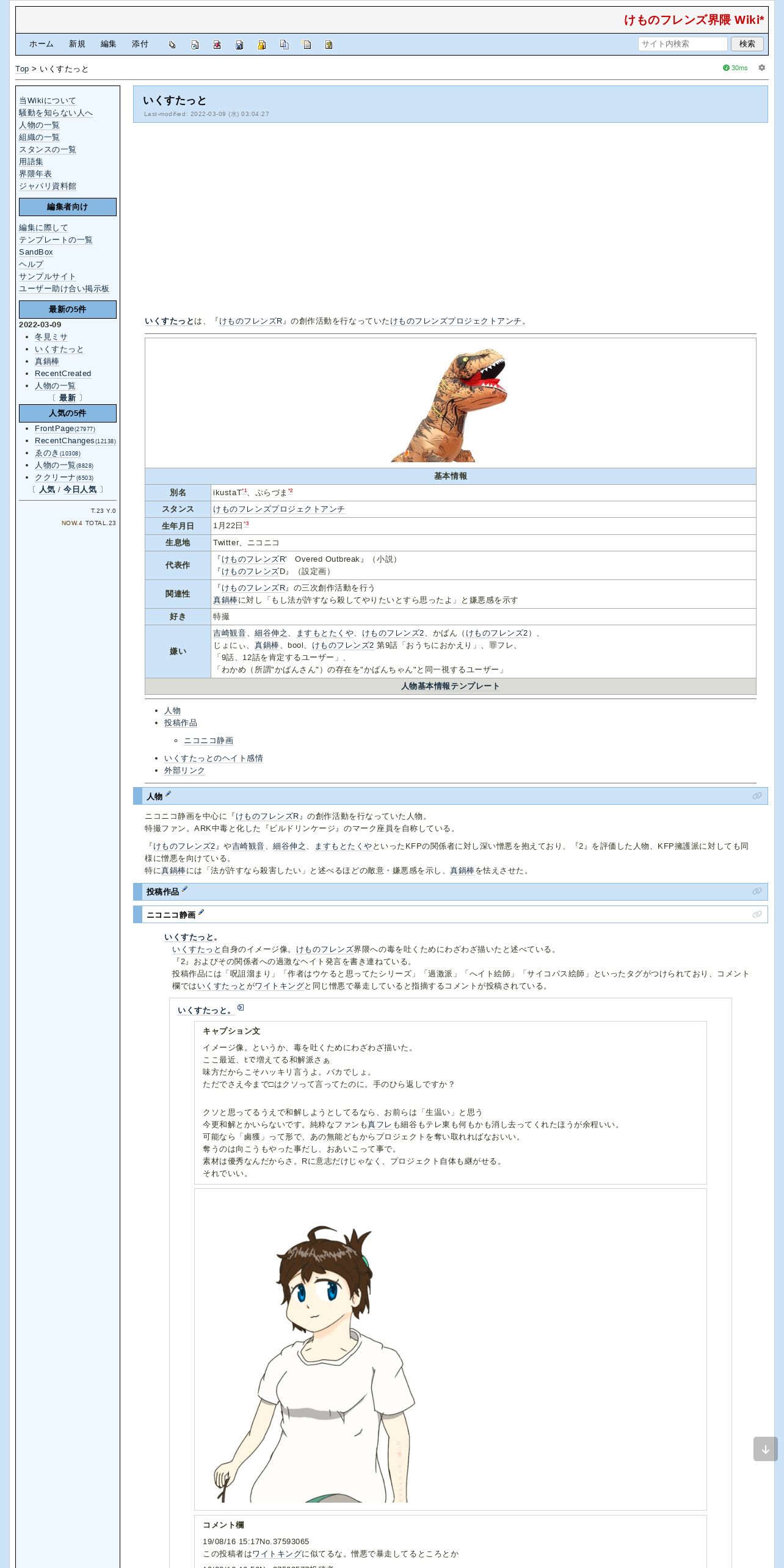Open ユーザー助け合い掲示板 in the sidebar
The height and width of the screenshot is (1568, 784).
coord(64,289)
